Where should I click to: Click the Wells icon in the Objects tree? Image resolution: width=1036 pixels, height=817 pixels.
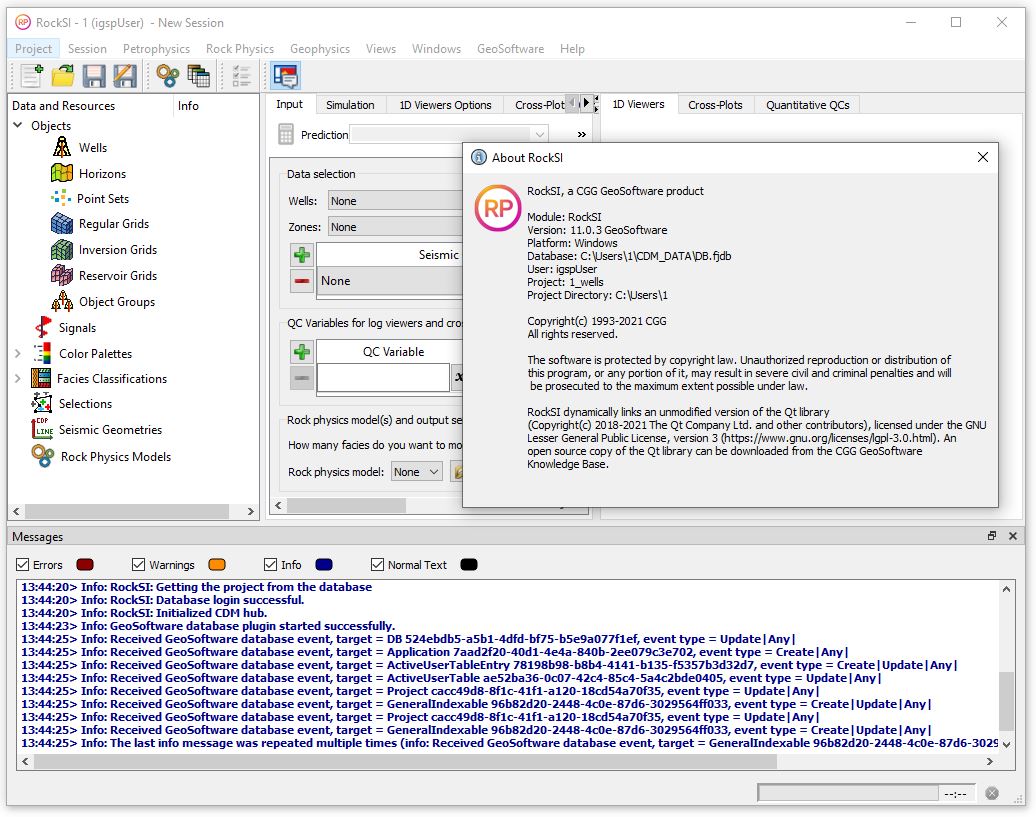click(62, 147)
